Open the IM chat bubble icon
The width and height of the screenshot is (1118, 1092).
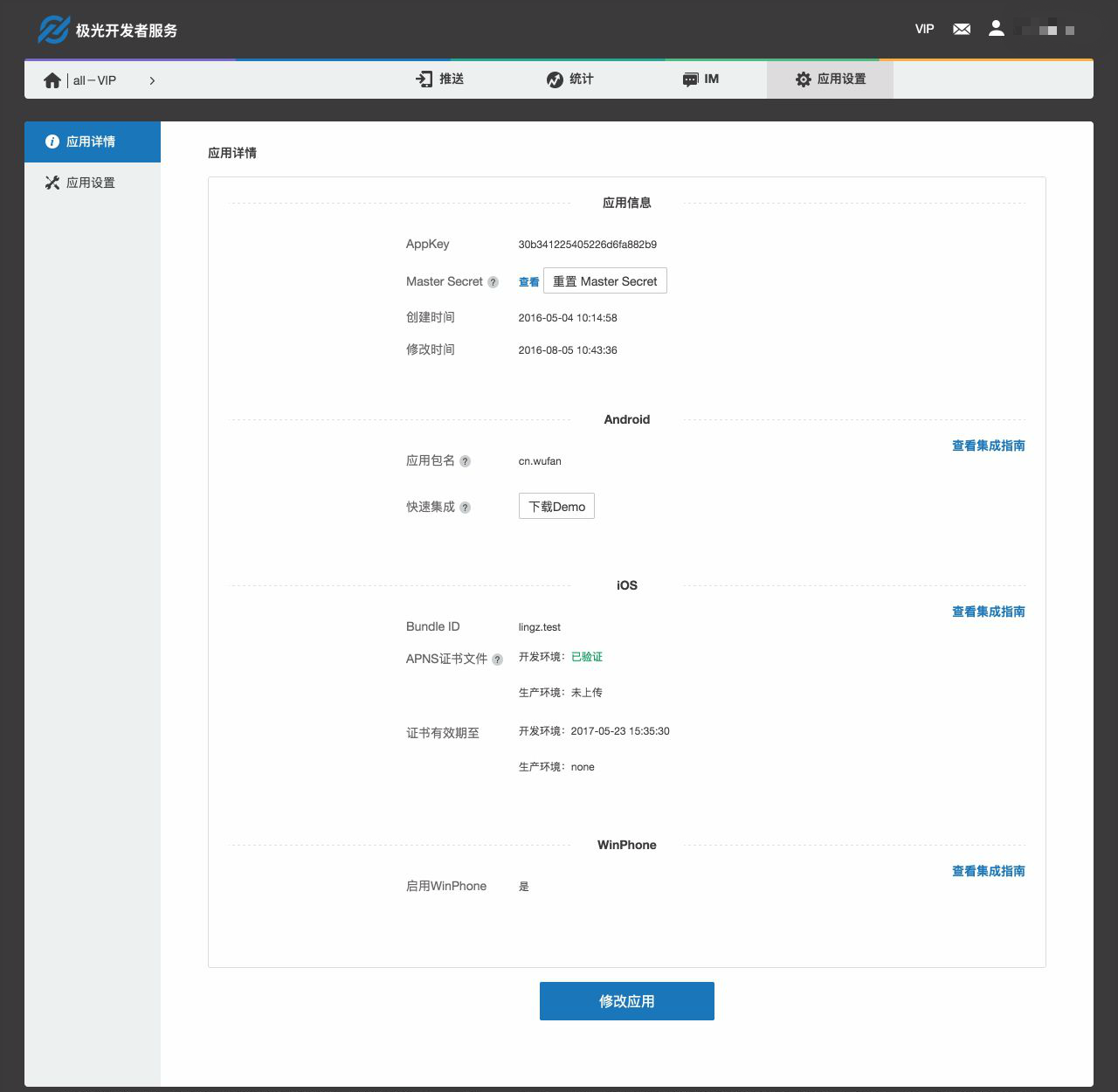690,79
